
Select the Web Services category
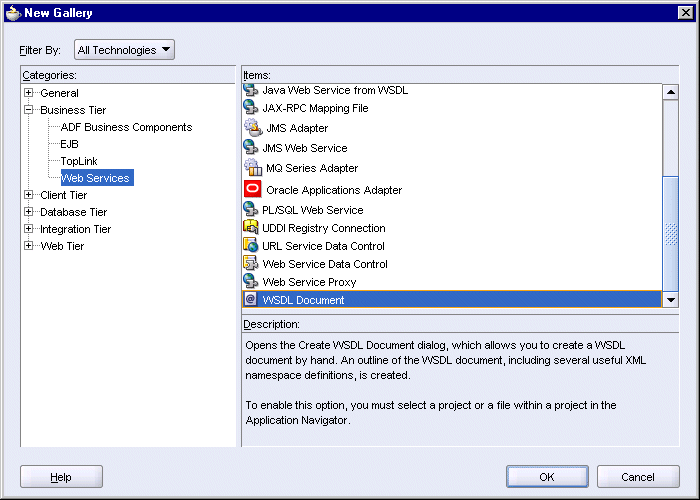[x=97, y=178]
